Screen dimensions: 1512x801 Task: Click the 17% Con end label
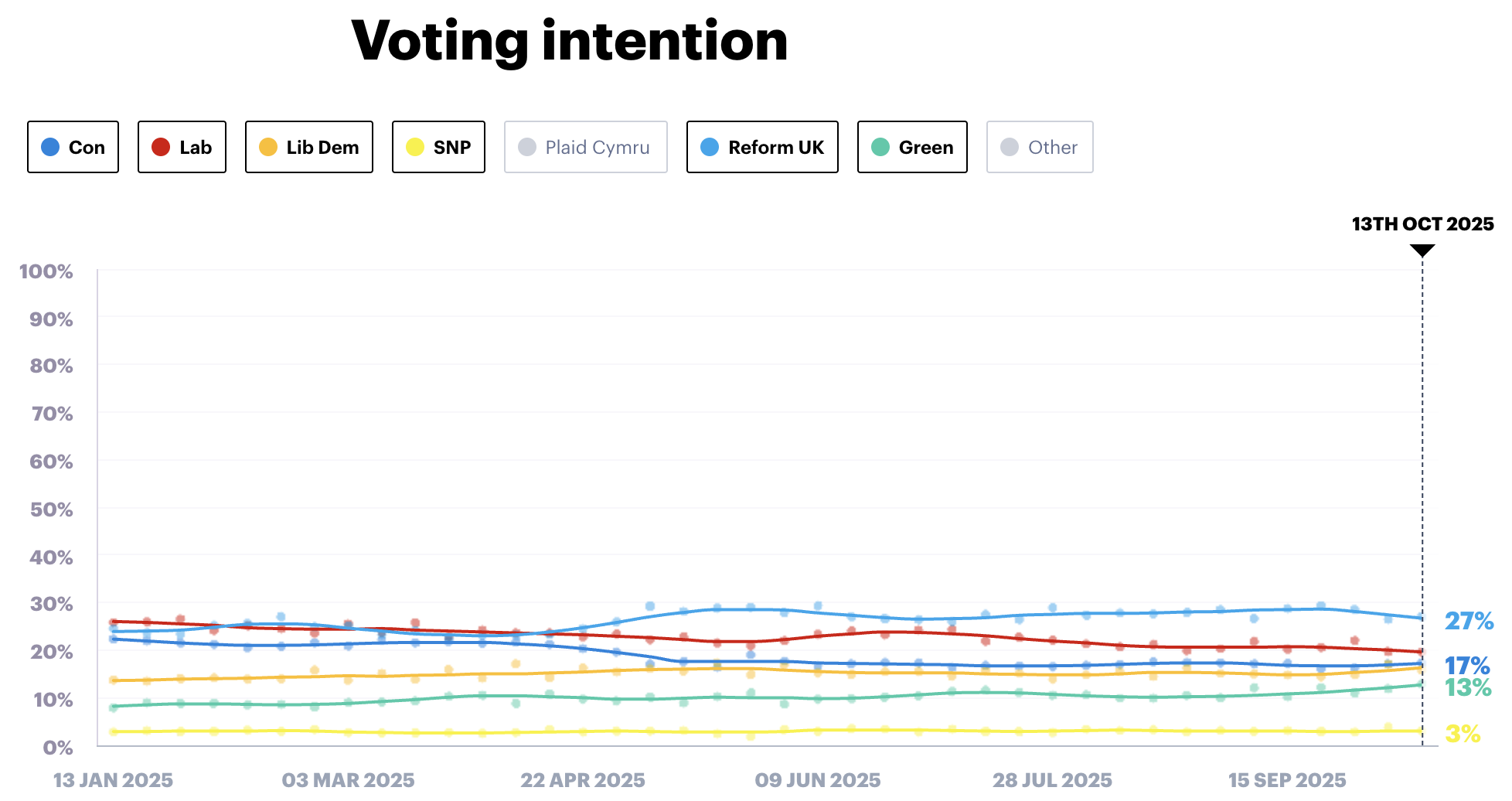tap(1467, 665)
